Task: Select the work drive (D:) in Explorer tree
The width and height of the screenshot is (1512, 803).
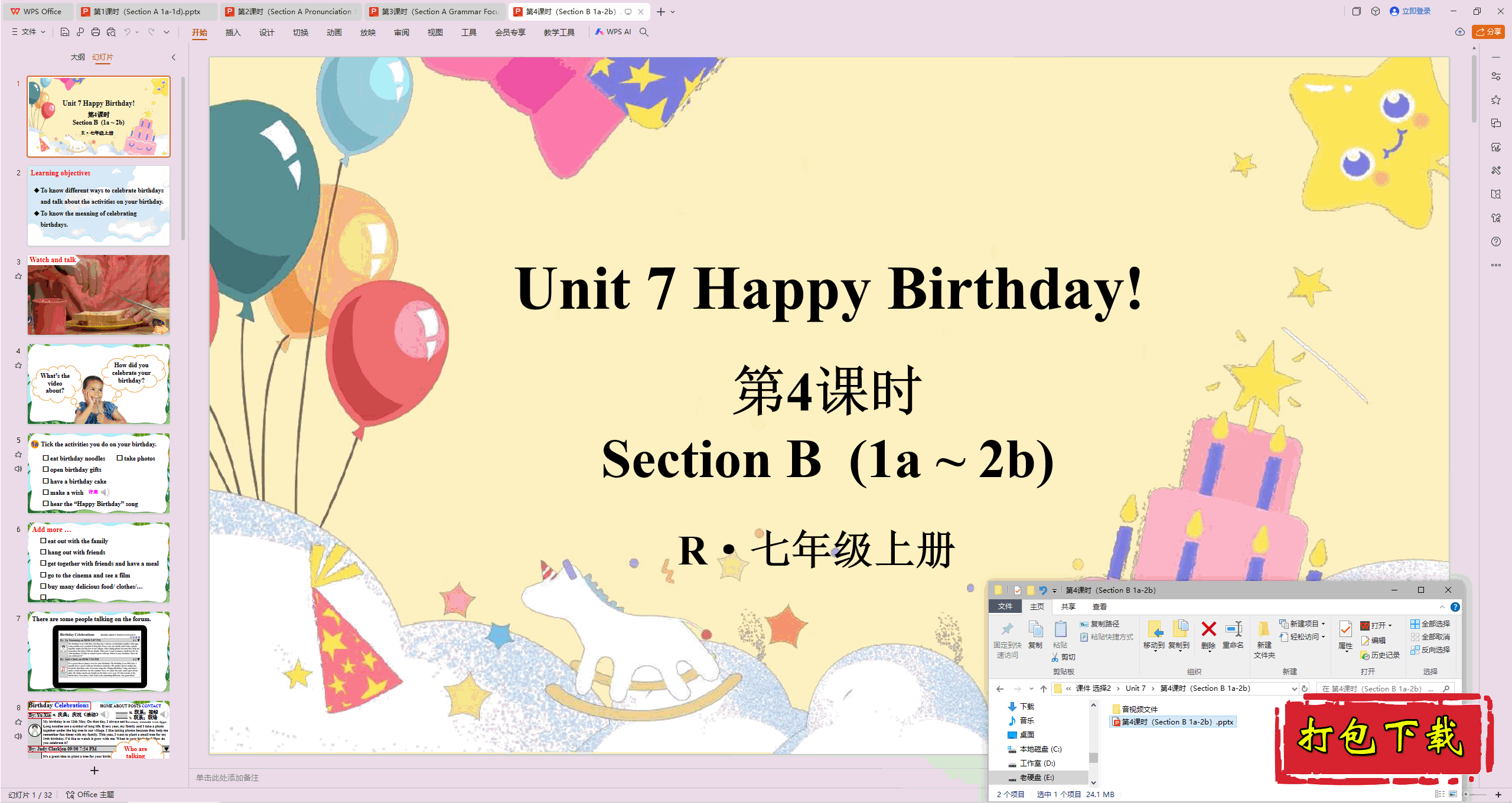Action: [1031, 763]
